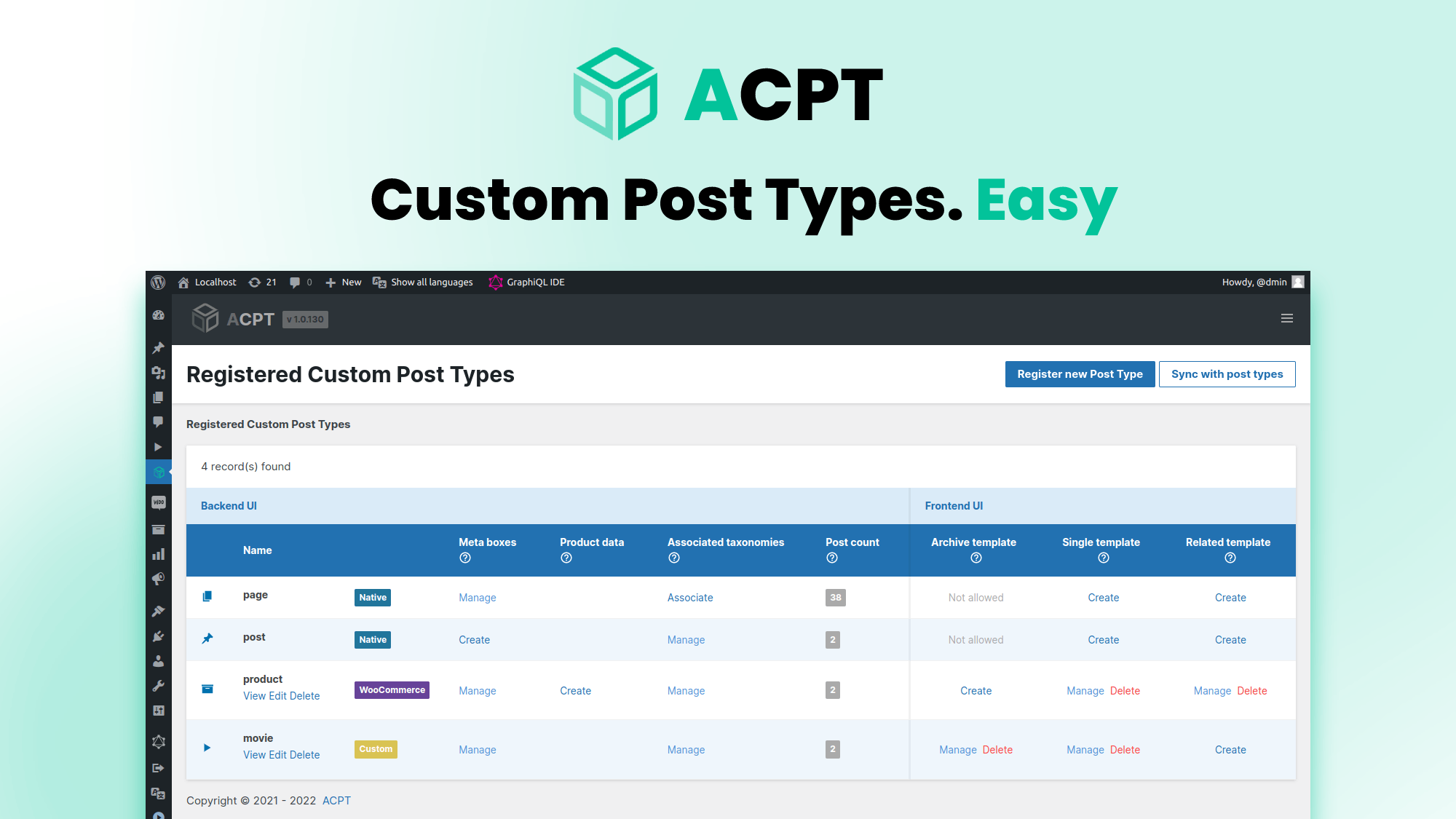The image size is (1456, 819).
Task: Click help icon under Meta boxes
Action: pyautogui.click(x=465, y=558)
